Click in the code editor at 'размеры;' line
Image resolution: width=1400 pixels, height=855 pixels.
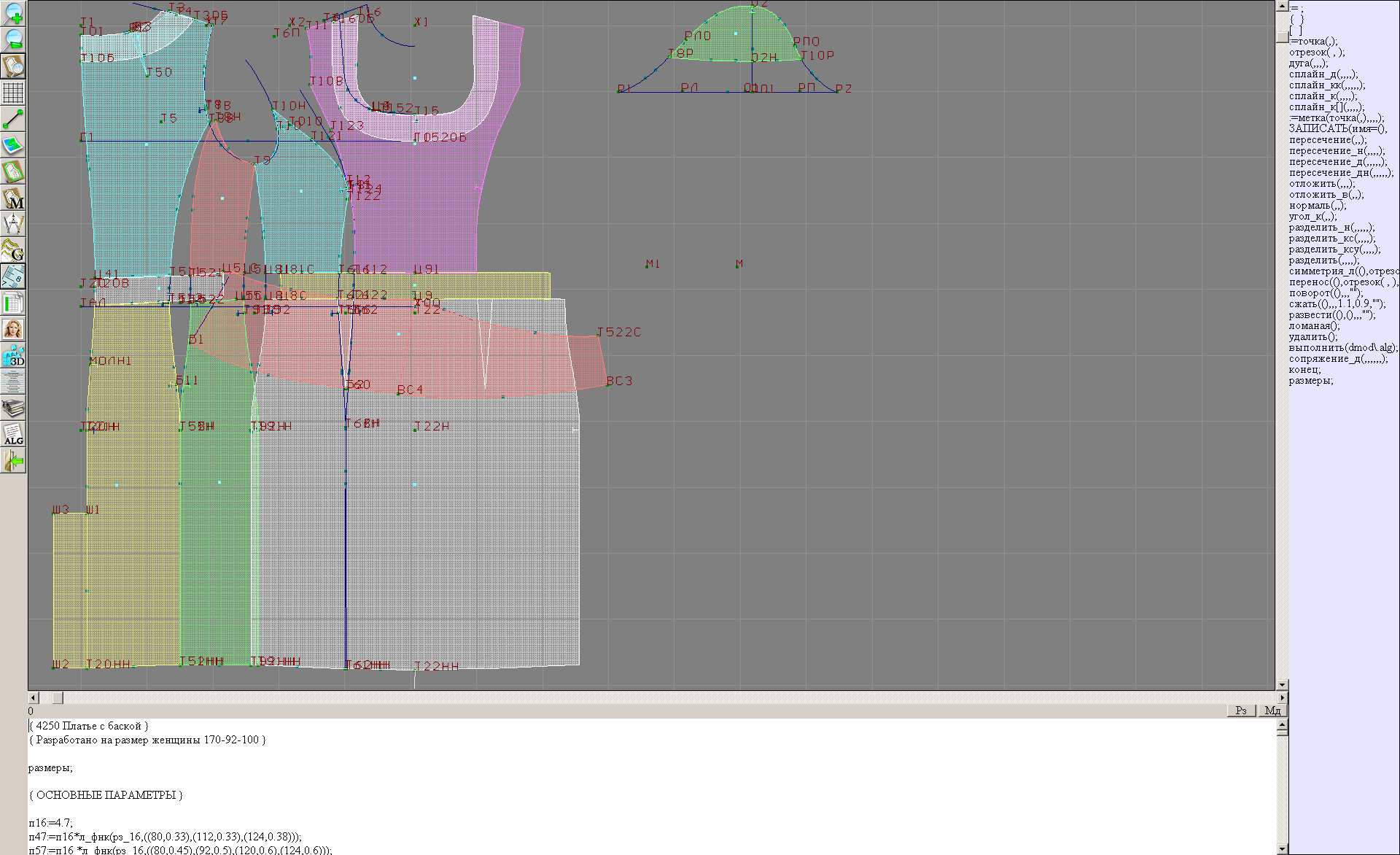pos(50,767)
